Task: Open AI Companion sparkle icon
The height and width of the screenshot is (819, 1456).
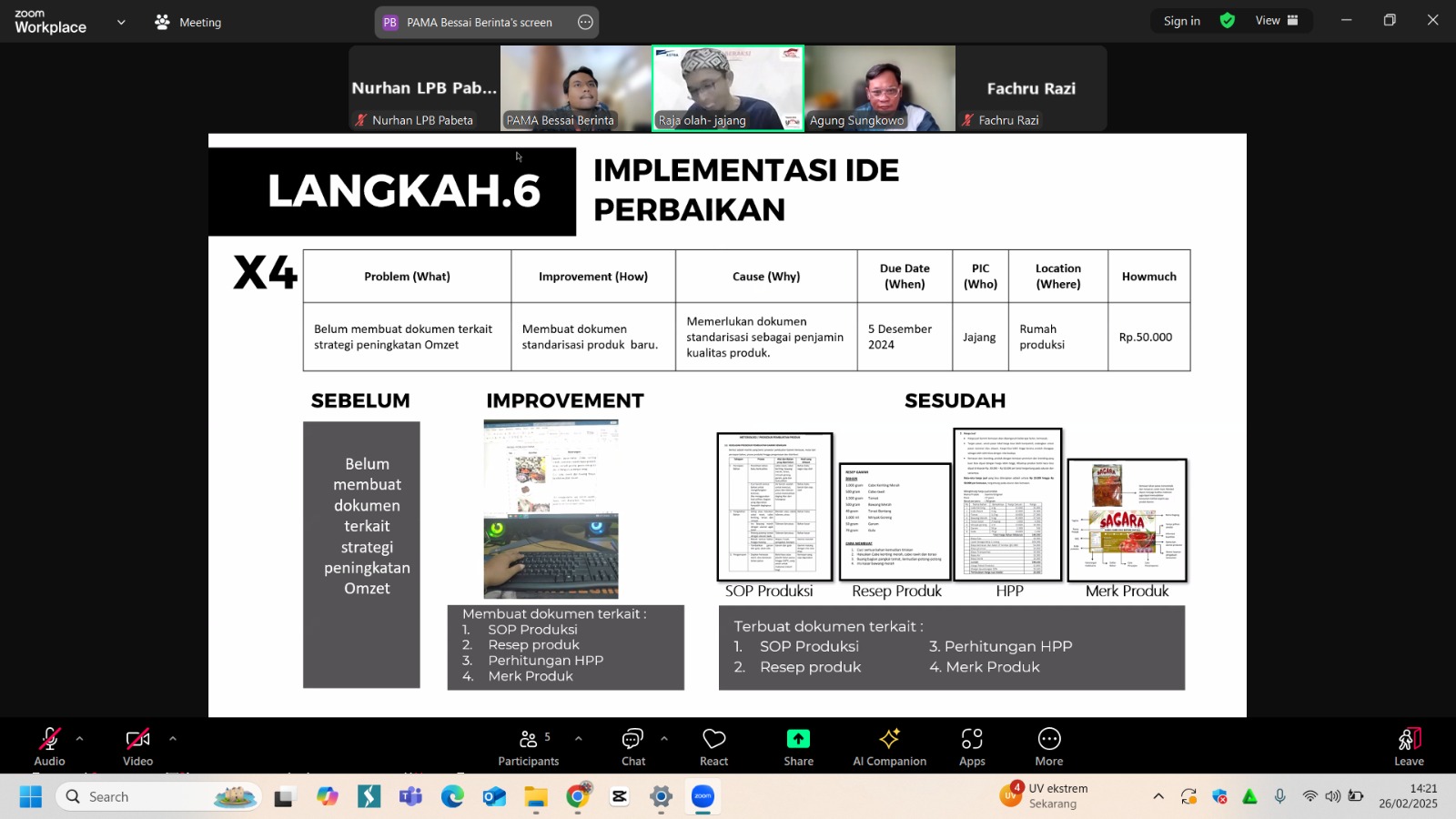Action: pyautogui.click(x=889, y=746)
